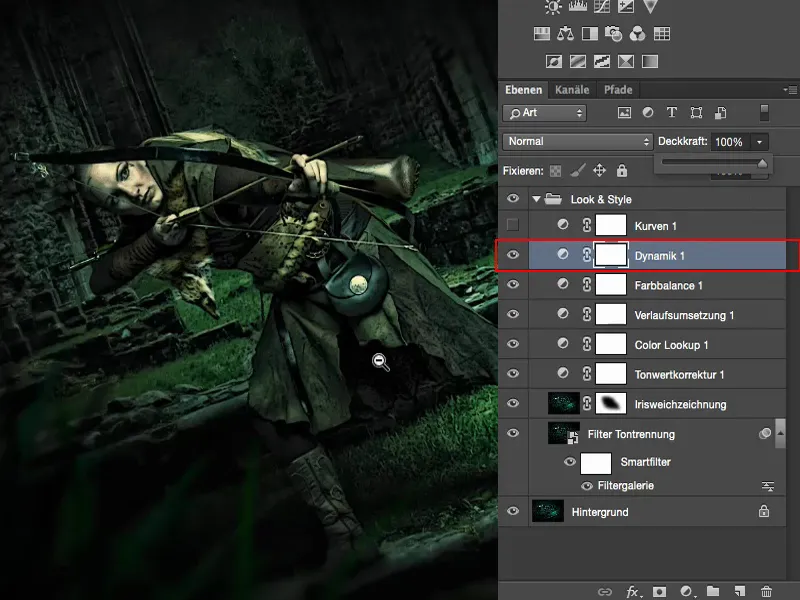800x600 pixels.
Task: Switch to the Kanäle tab
Action: (573, 89)
